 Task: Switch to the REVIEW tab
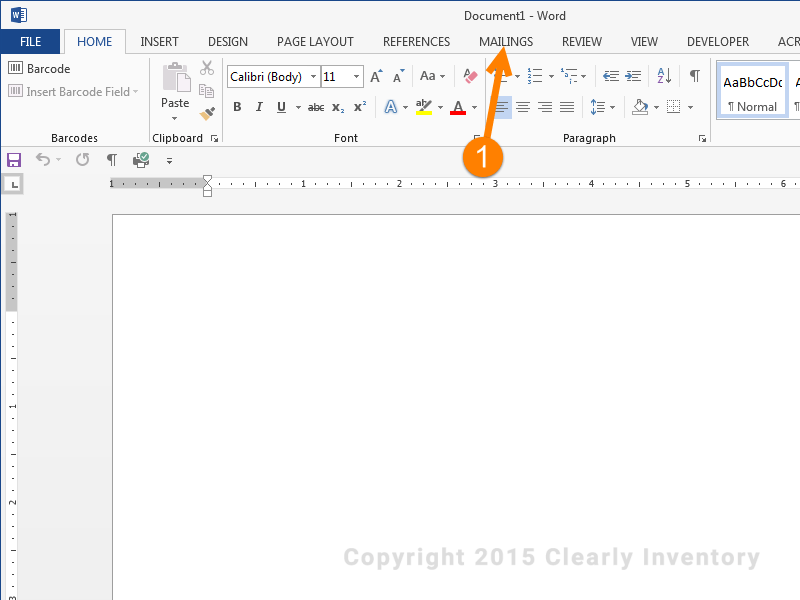coord(582,42)
